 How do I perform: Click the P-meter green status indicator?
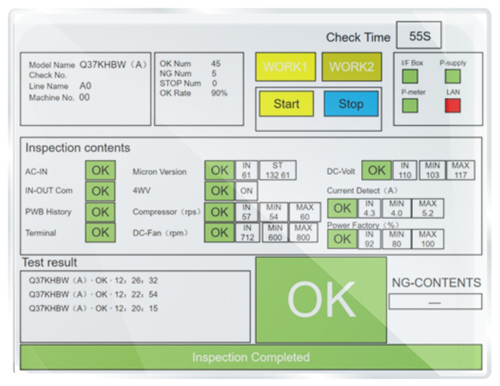[410, 105]
